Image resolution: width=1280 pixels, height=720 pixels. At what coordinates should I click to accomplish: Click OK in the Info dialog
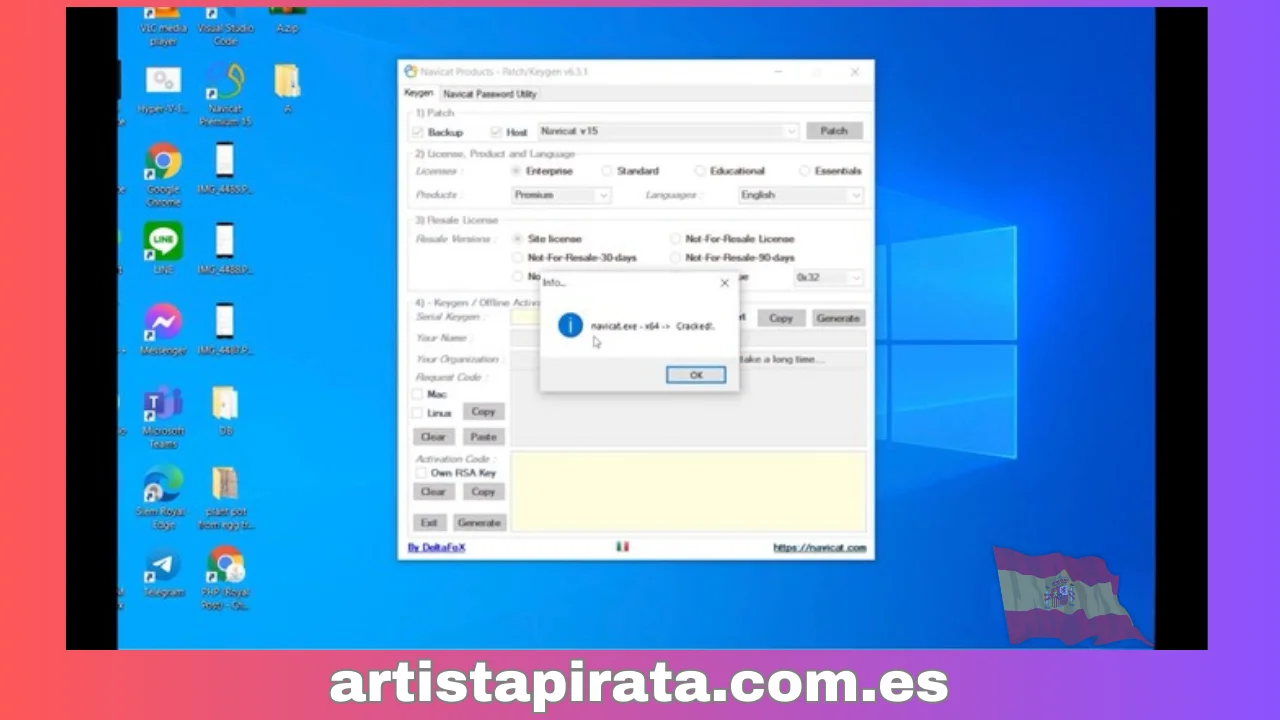pyautogui.click(x=696, y=375)
